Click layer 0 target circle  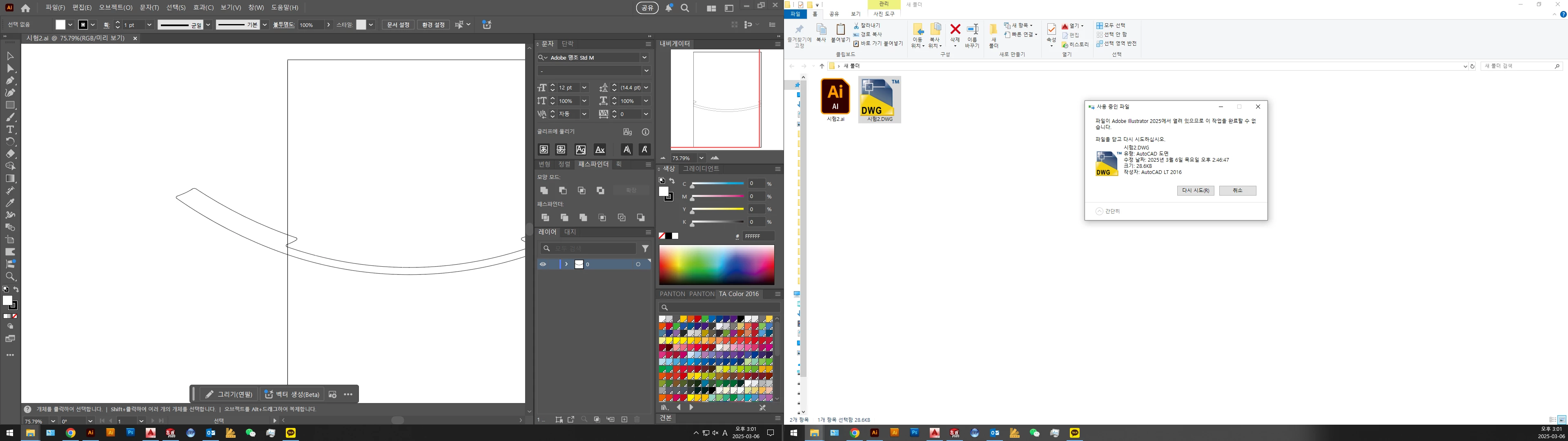pos(638,264)
